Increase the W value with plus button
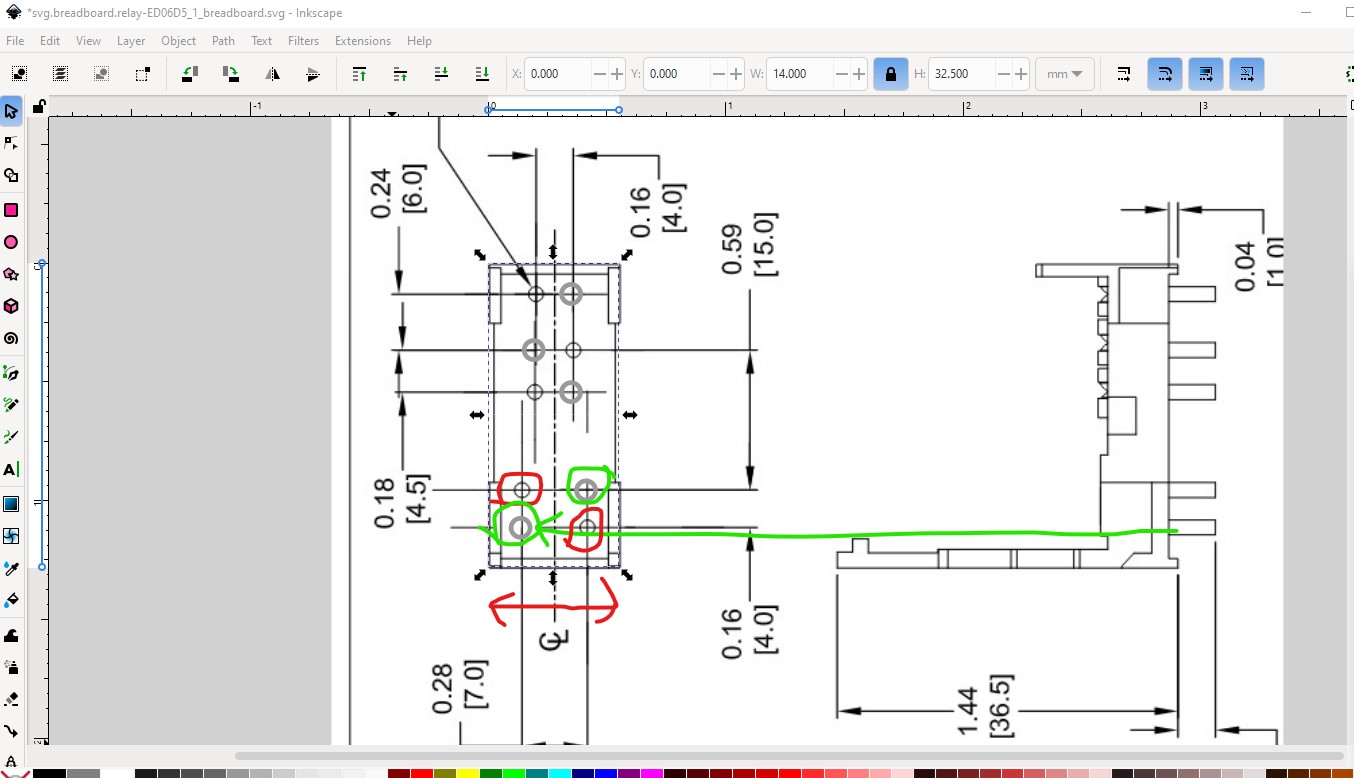 pos(858,74)
